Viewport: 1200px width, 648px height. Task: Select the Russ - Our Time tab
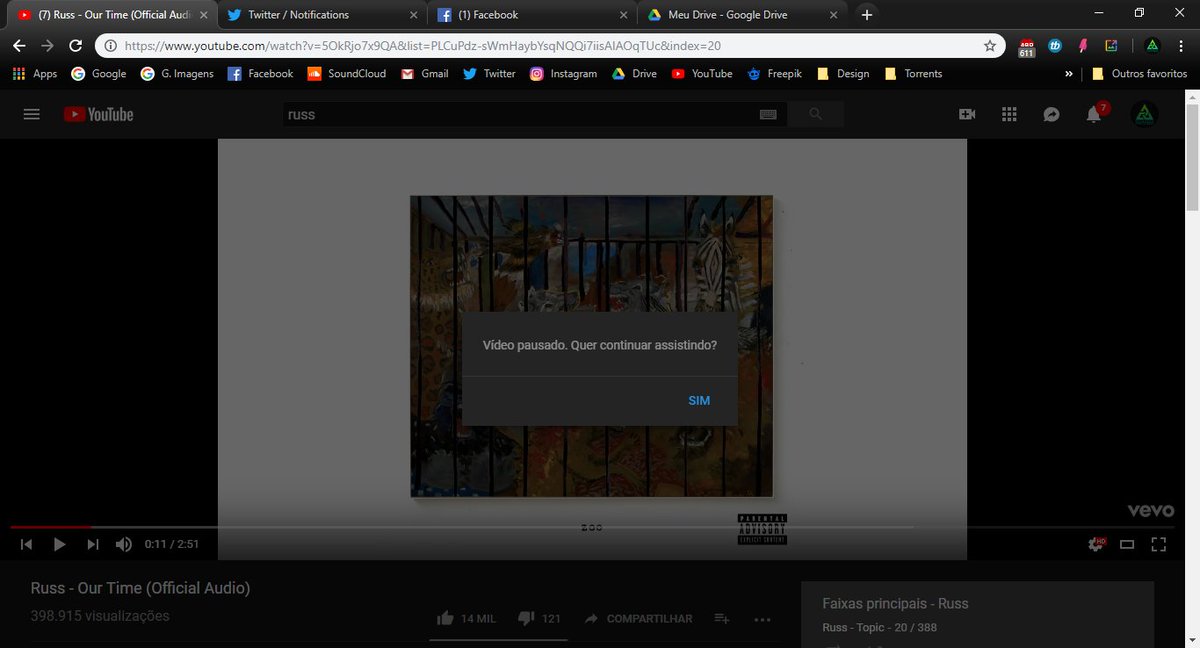tap(110, 15)
